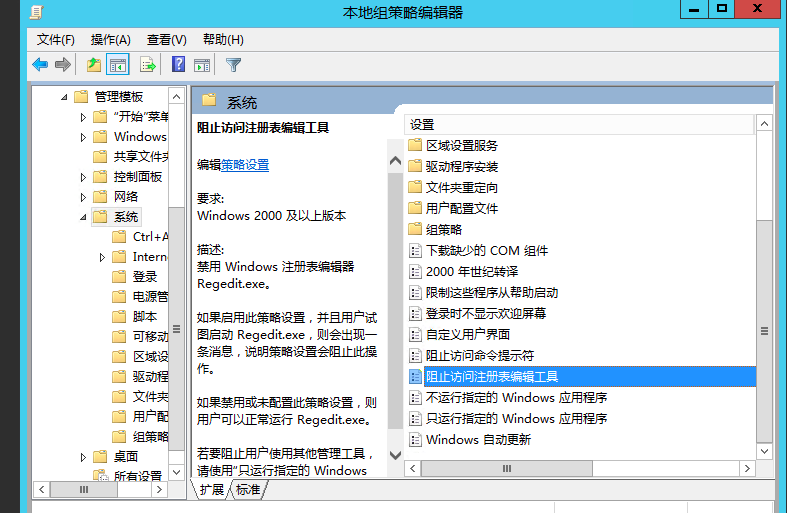Image resolution: width=787 pixels, height=513 pixels.
Task: Click the policy icon beside 下载缺少的 COM 组件
Action: pyautogui.click(x=415, y=250)
